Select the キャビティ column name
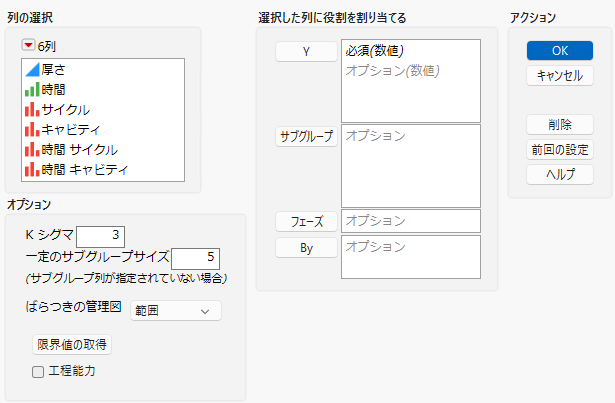Image resolution: width=615 pixels, height=403 pixels. click(x=71, y=129)
